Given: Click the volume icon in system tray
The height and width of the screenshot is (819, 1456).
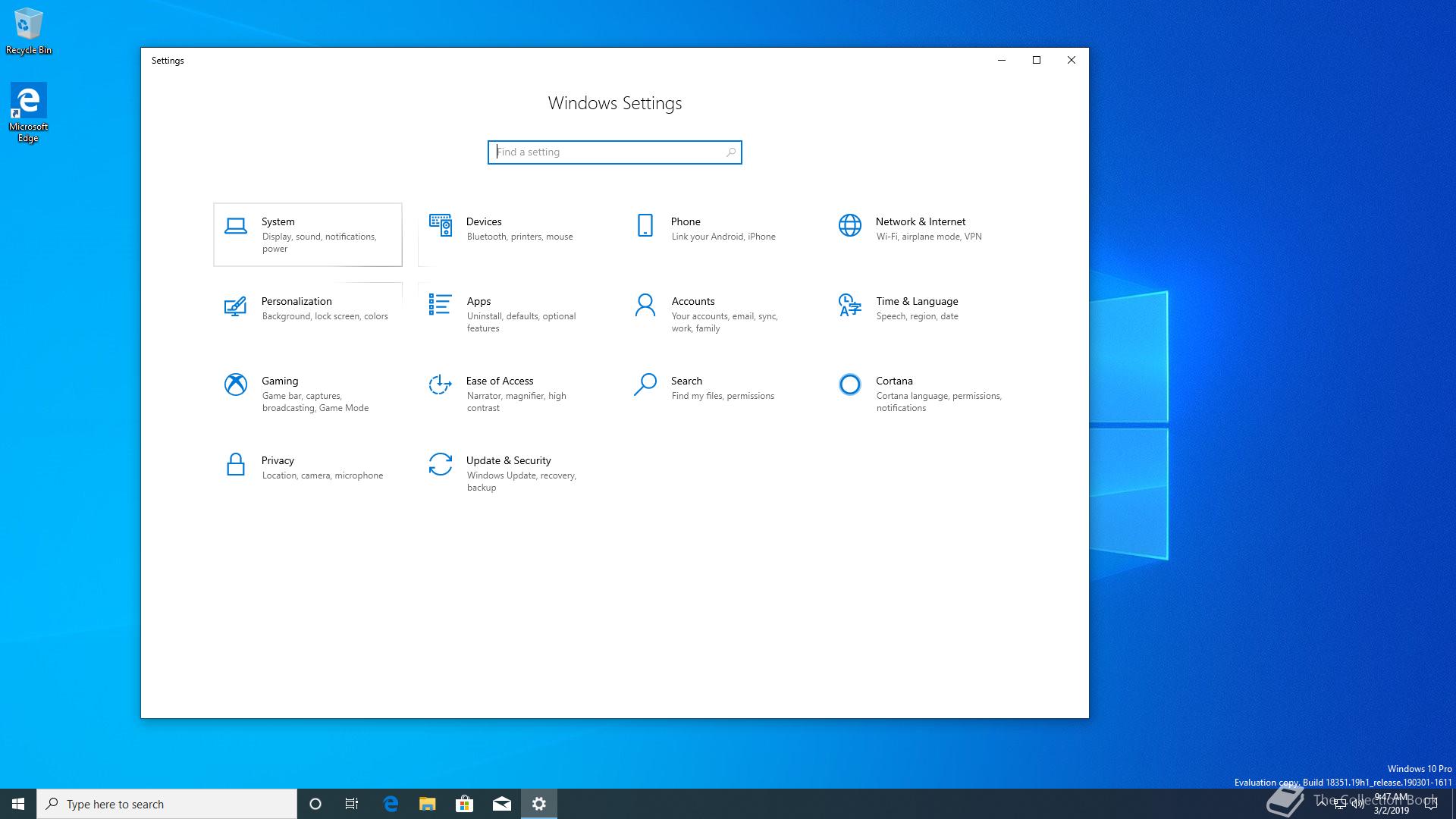Looking at the screenshot, I should [1357, 805].
